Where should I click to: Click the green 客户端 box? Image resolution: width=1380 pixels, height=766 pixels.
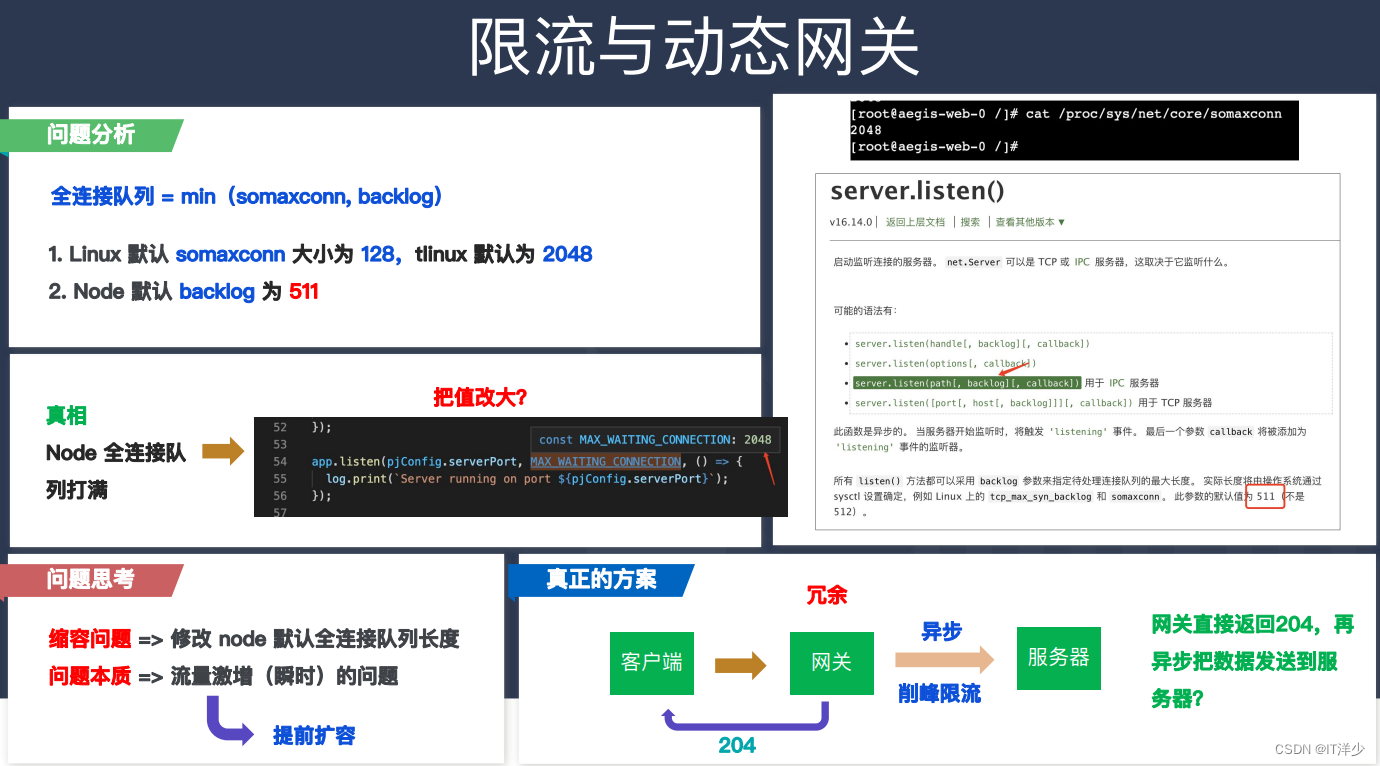coord(652,663)
